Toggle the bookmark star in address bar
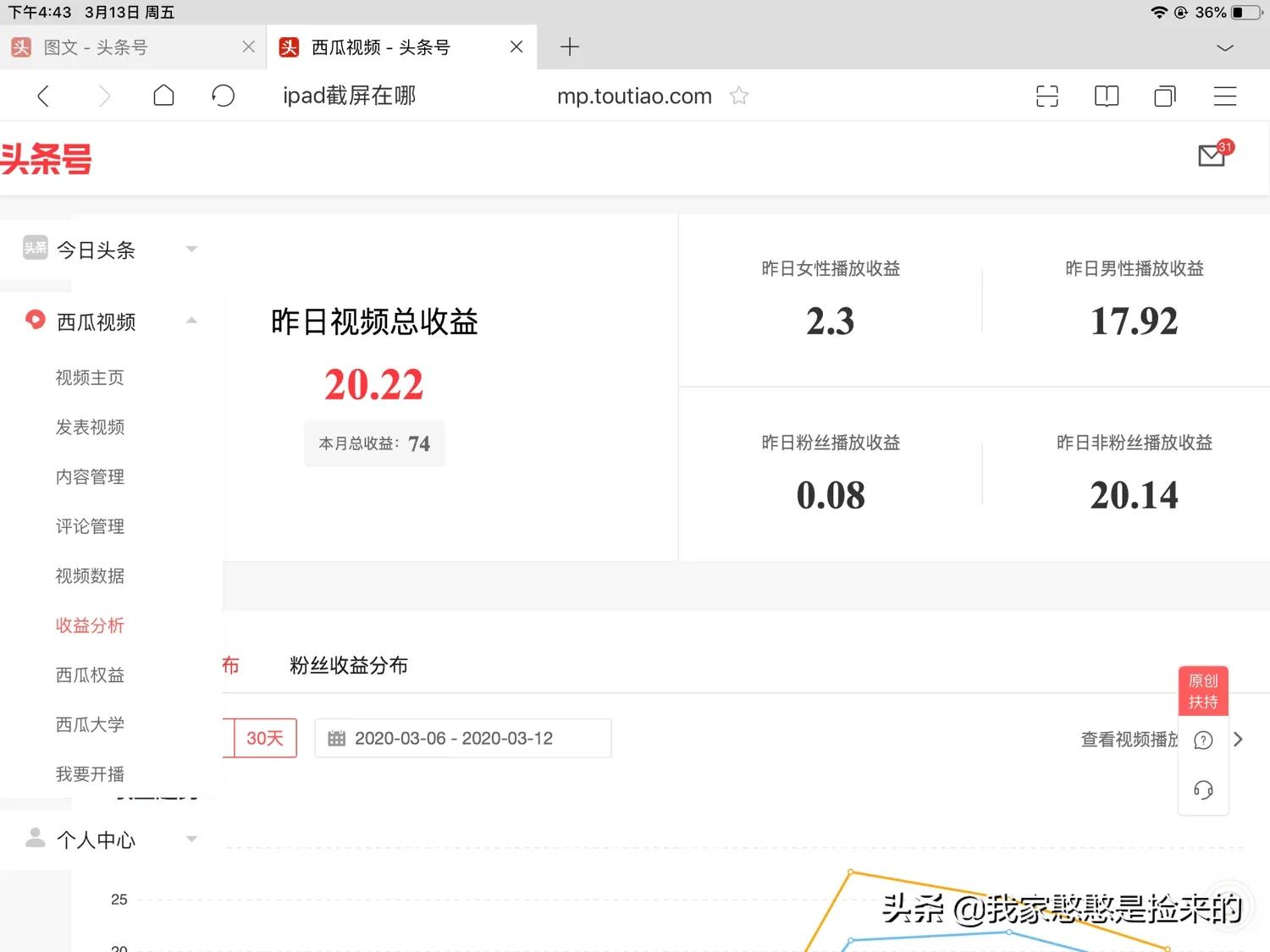Viewport: 1270px width, 952px height. pos(738,96)
